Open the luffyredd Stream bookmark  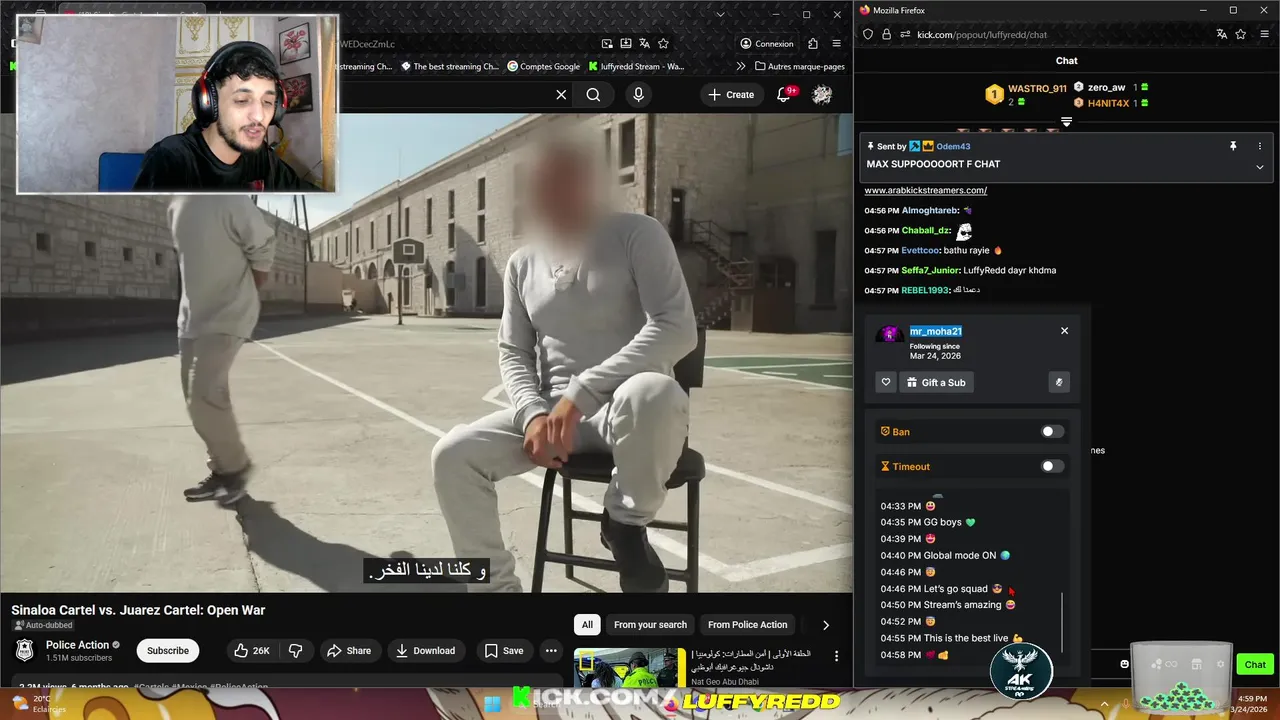[x=636, y=67]
